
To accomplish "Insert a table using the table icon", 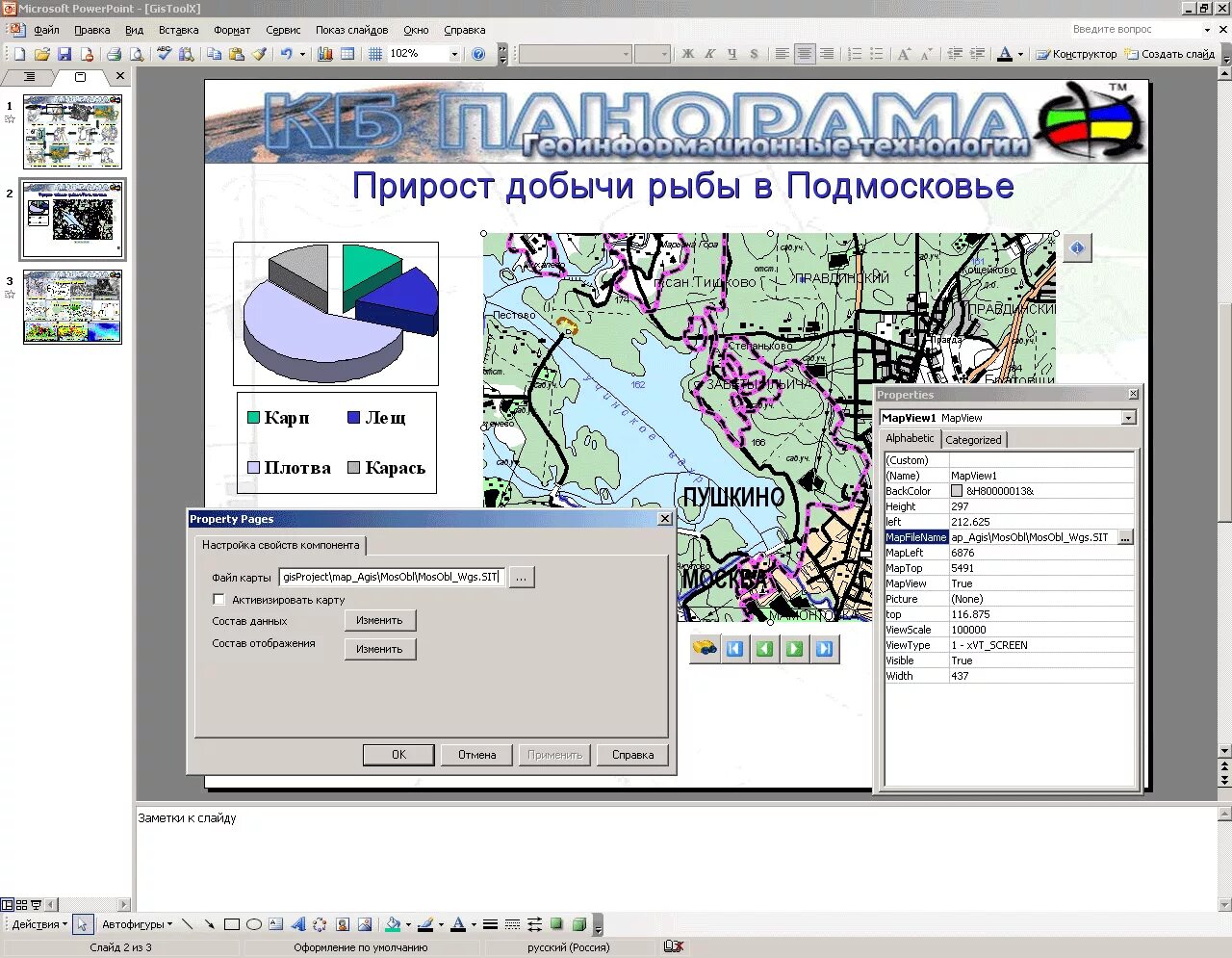I will [x=347, y=55].
